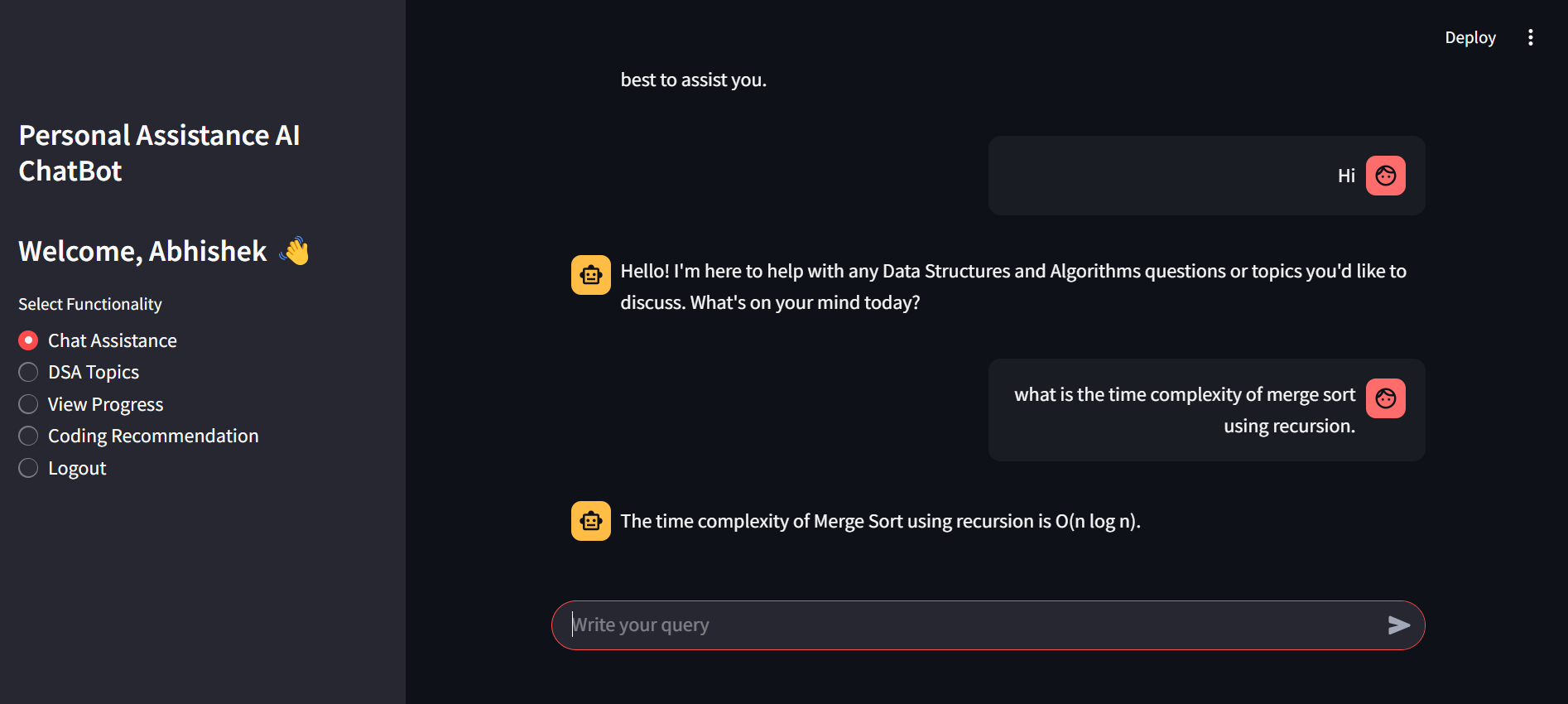1568x704 pixels.
Task: Click the user avatar next to Hi message
Action: [1386, 176]
